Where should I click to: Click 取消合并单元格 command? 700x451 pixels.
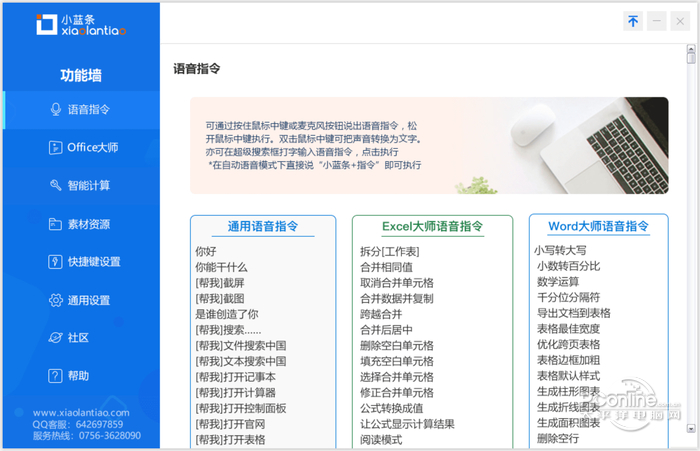(397, 283)
